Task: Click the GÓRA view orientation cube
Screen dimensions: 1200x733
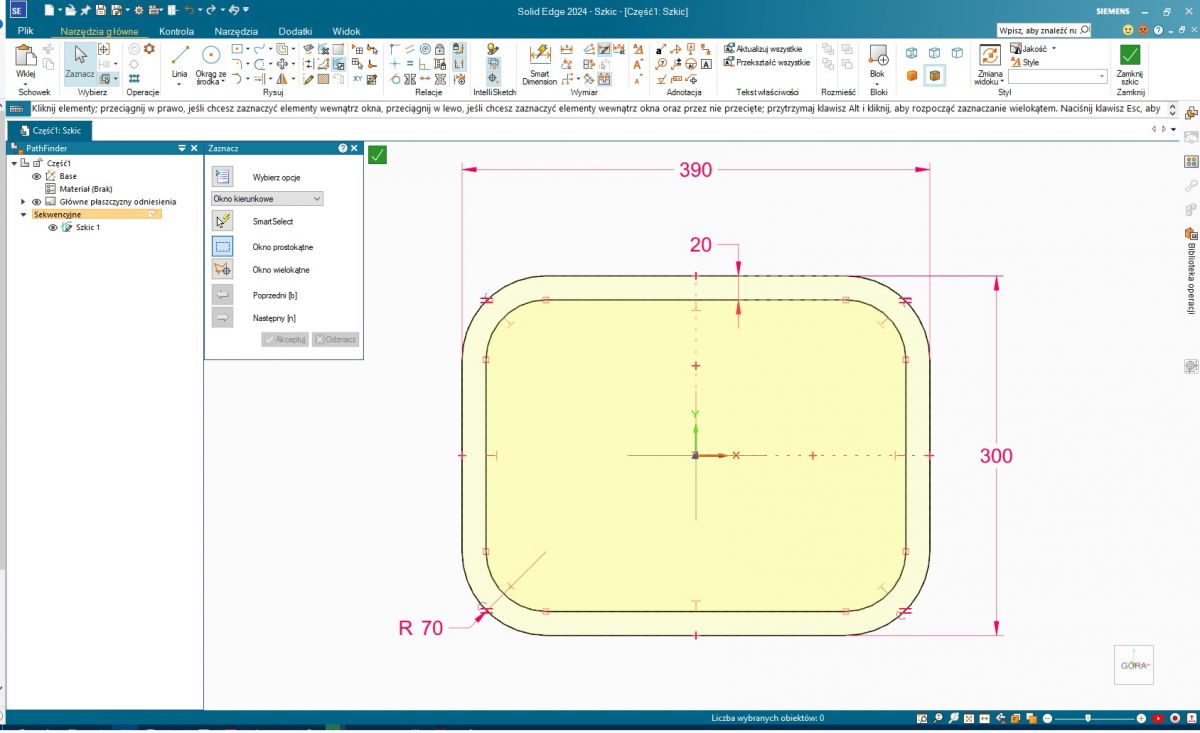Action: tap(1134, 664)
